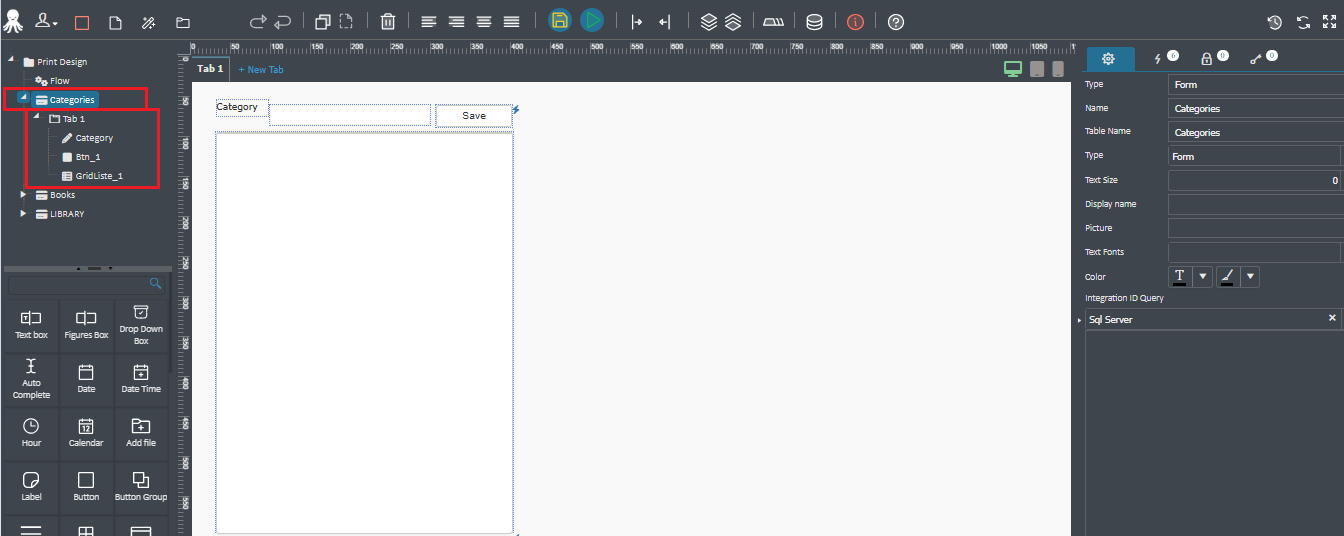Open help question mark icon
The height and width of the screenshot is (536, 1344).
tap(896, 21)
